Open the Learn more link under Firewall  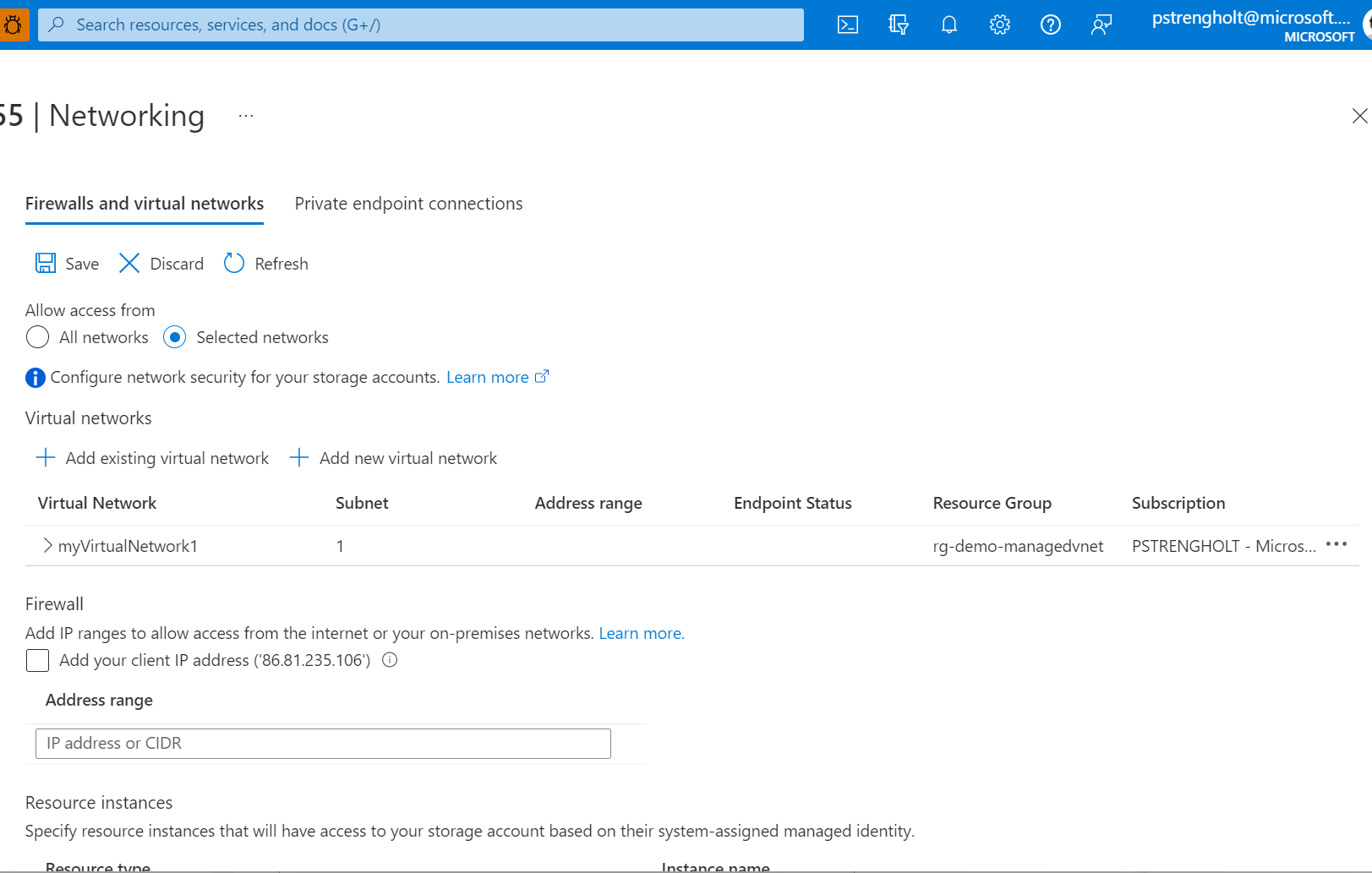tap(642, 633)
